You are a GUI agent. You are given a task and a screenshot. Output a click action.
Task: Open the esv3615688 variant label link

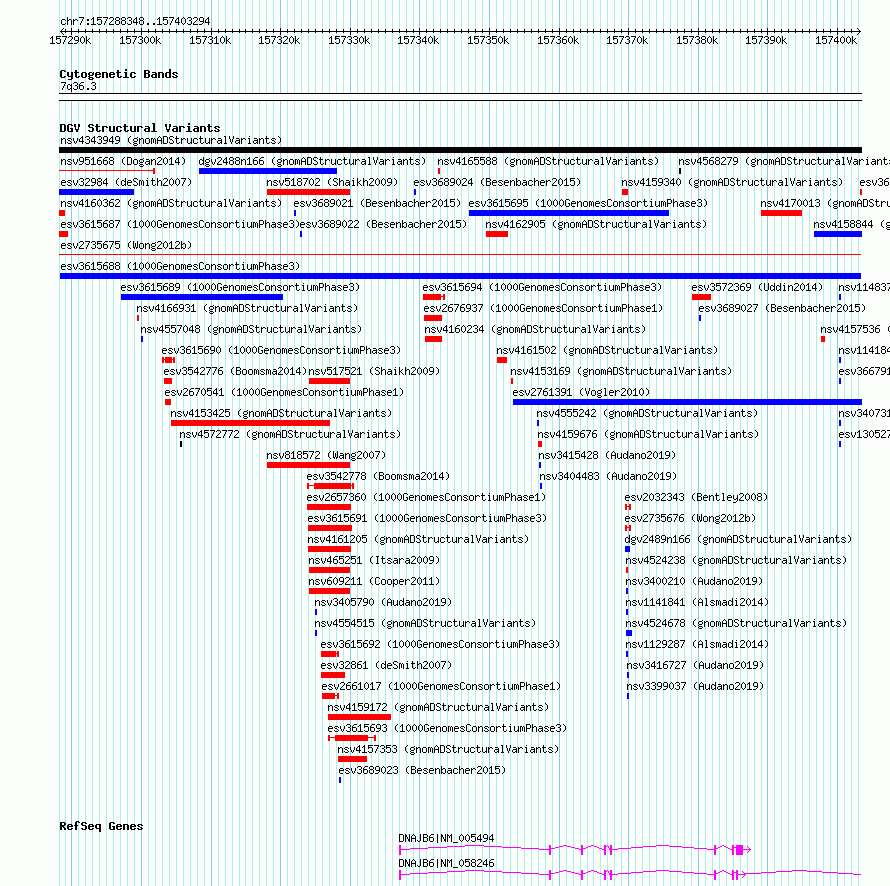coord(180,266)
